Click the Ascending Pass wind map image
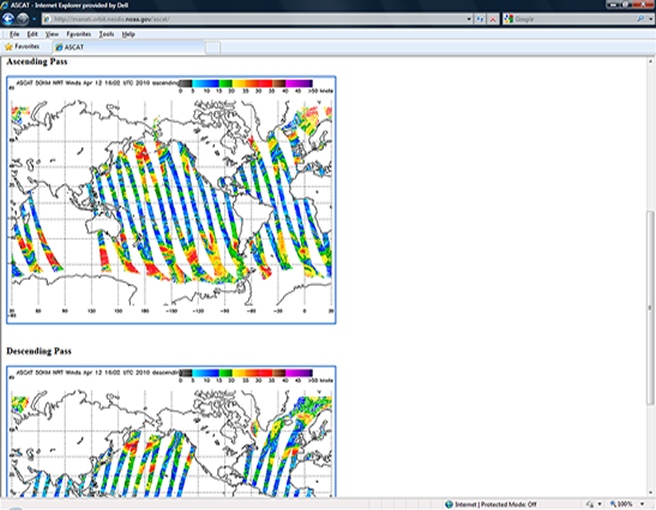 [x=171, y=200]
